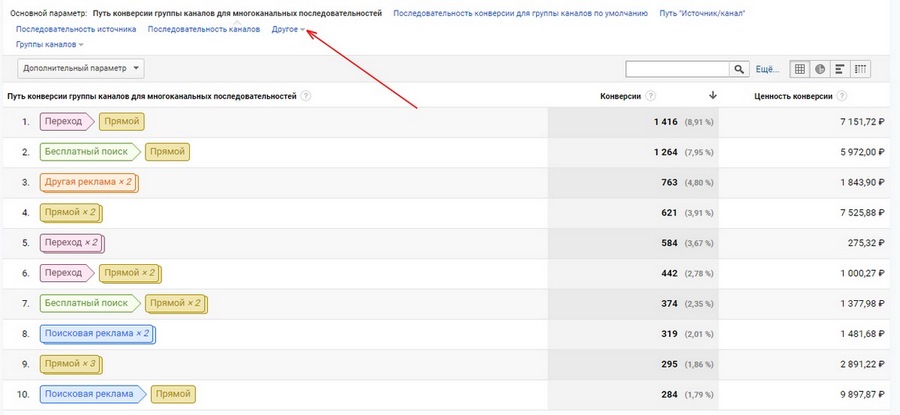Click conversions value 374
Viewport: 900px width, 415px height.
(670, 304)
